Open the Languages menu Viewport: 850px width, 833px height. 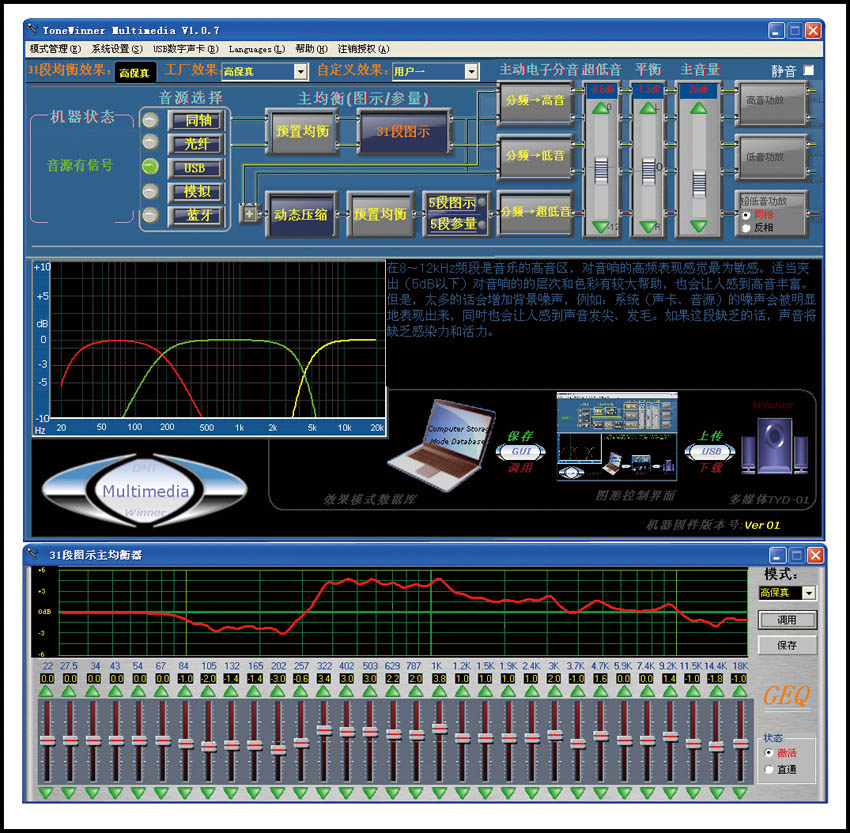256,48
